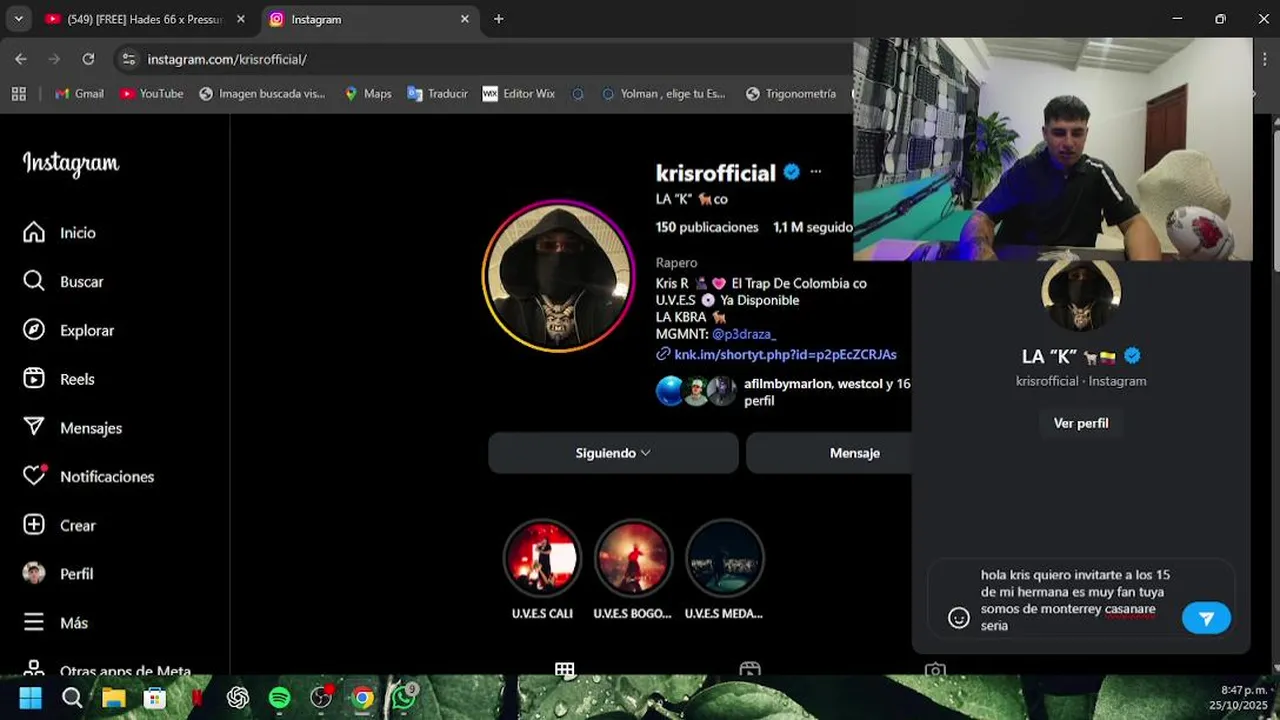Viewport: 1280px width, 720px height.
Task: Close the YouTube browser tab
Action: pos(241,19)
